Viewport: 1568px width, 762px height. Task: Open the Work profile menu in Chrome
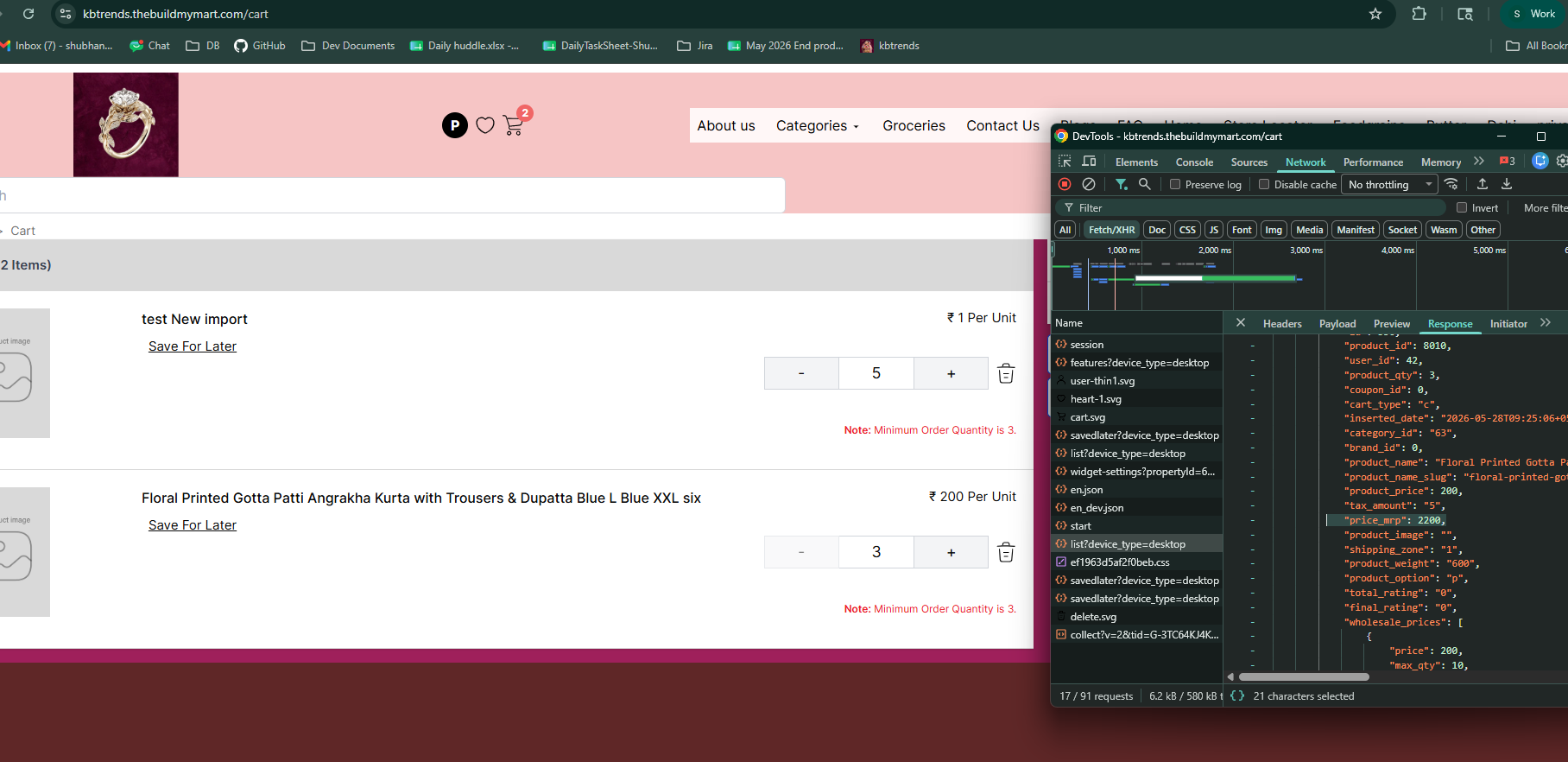[x=1534, y=14]
